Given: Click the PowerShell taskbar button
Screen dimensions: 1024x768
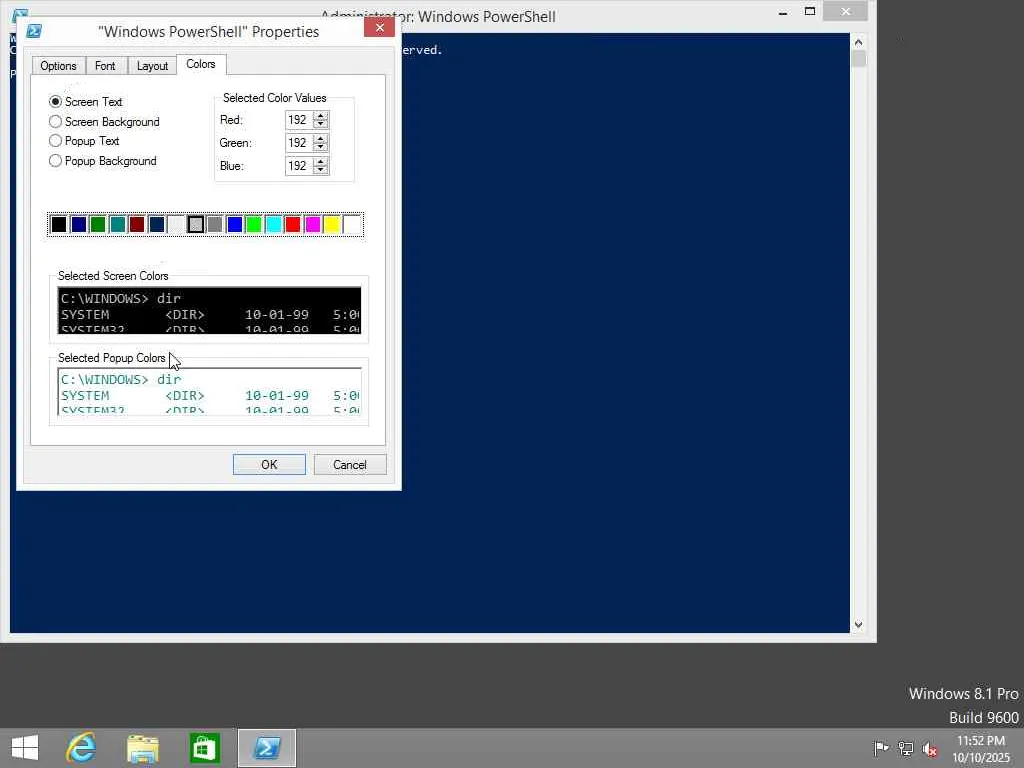Looking at the screenshot, I should [x=266, y=748].
